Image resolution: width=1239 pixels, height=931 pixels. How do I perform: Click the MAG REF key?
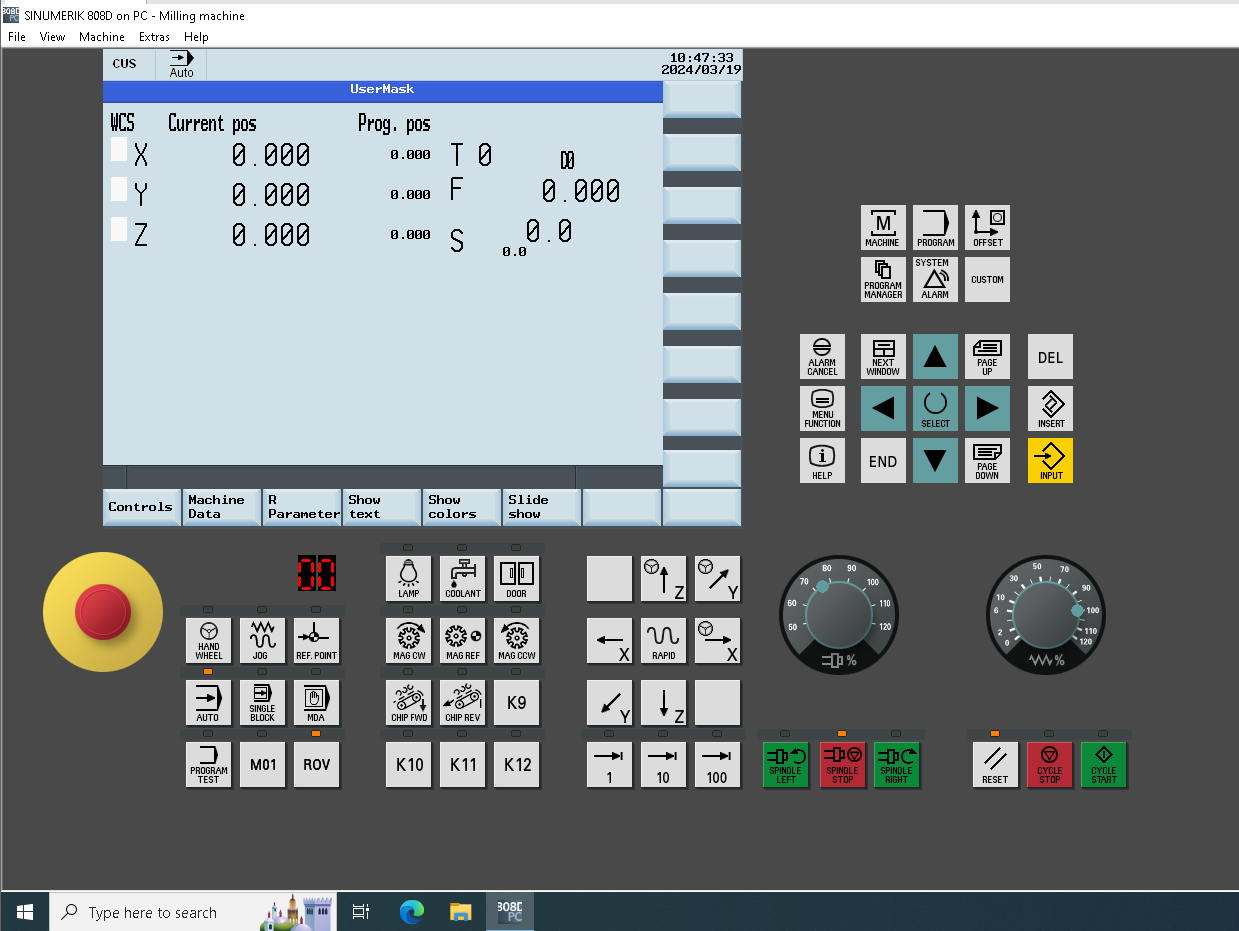[462, 641]
